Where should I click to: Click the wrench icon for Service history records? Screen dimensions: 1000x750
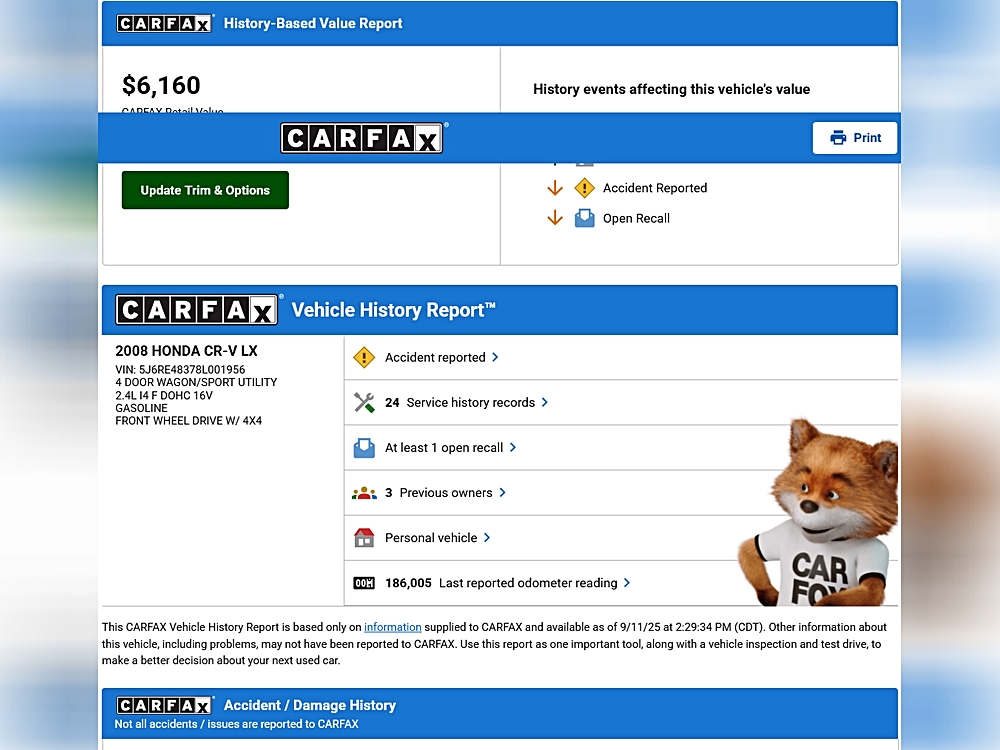tap(364, 402)
